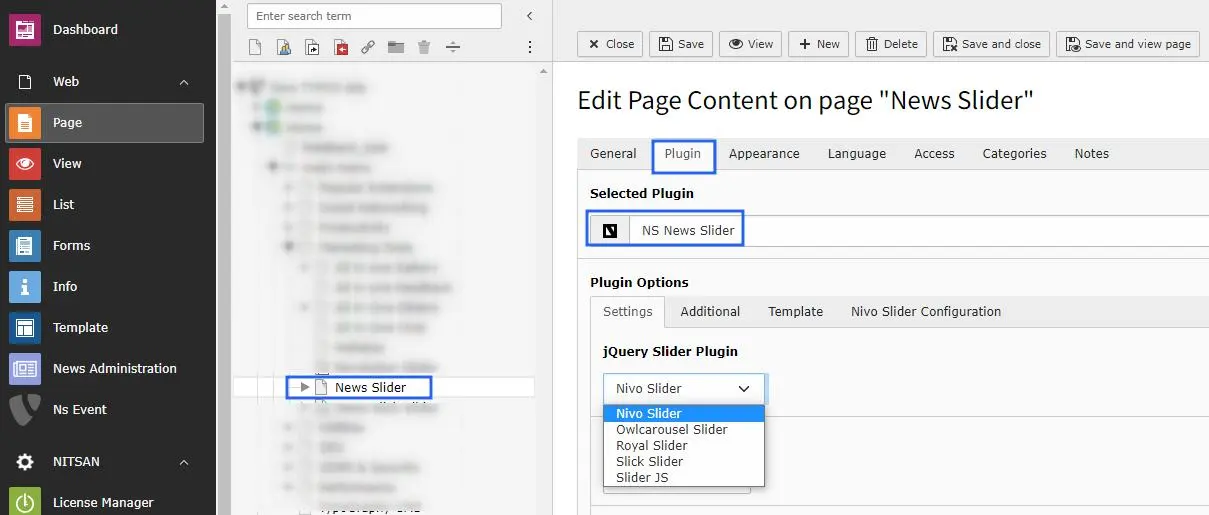Choose Slick Slider from the list
The width and height of the screenshot is (1209, 515).
[x=684, y=462]
